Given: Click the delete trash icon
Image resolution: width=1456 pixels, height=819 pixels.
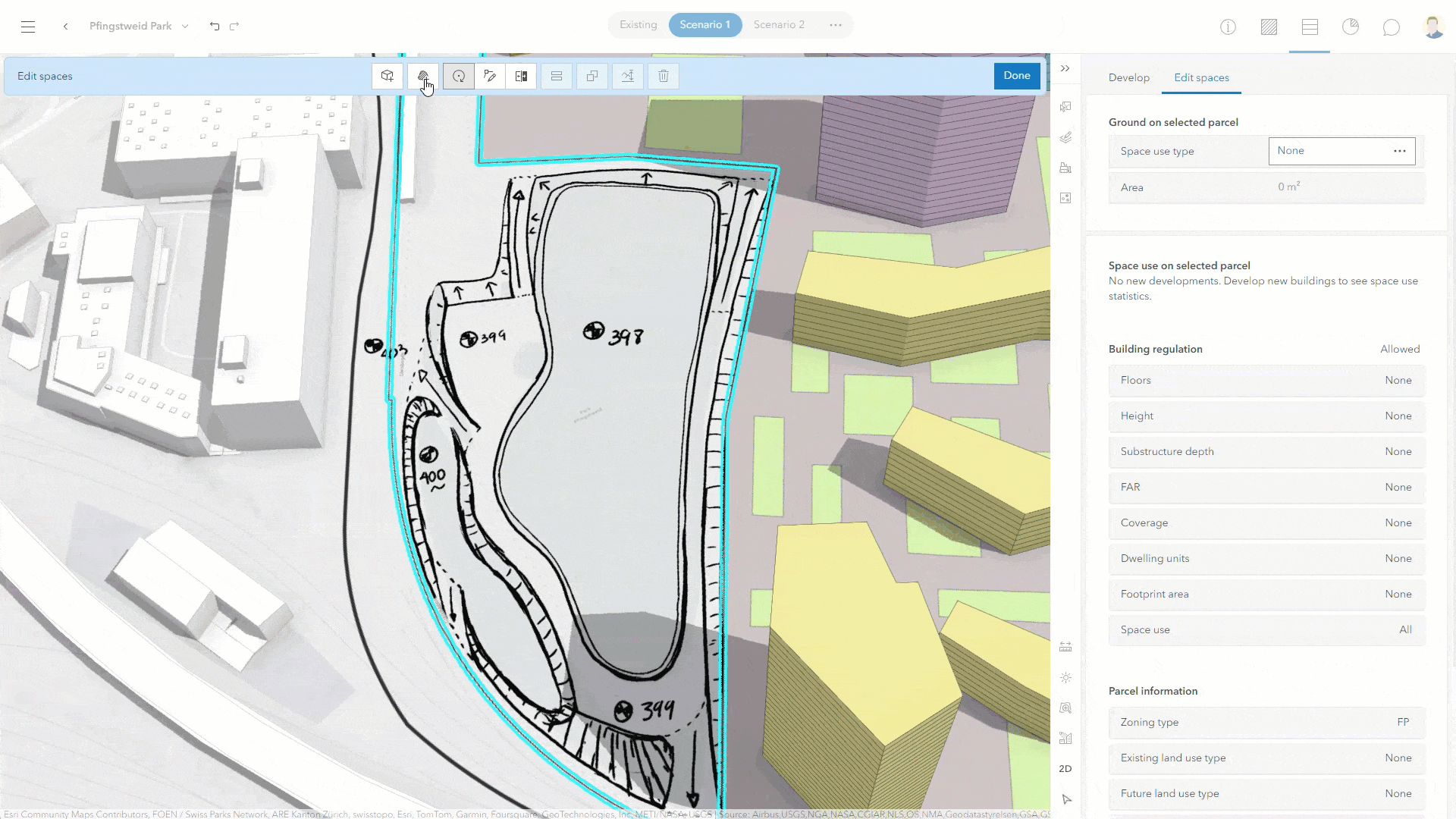Looking at the screenshot, I should tap(663, 76).
